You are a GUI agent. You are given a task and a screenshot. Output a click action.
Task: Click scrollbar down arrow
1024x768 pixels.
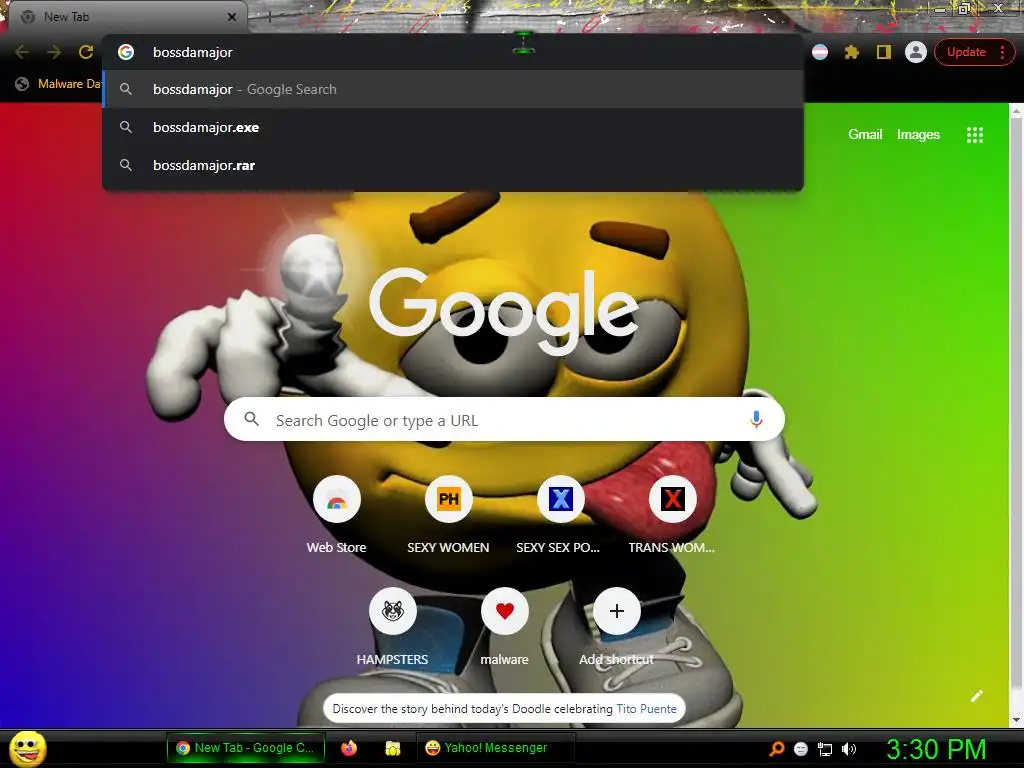pos(1016,720)
